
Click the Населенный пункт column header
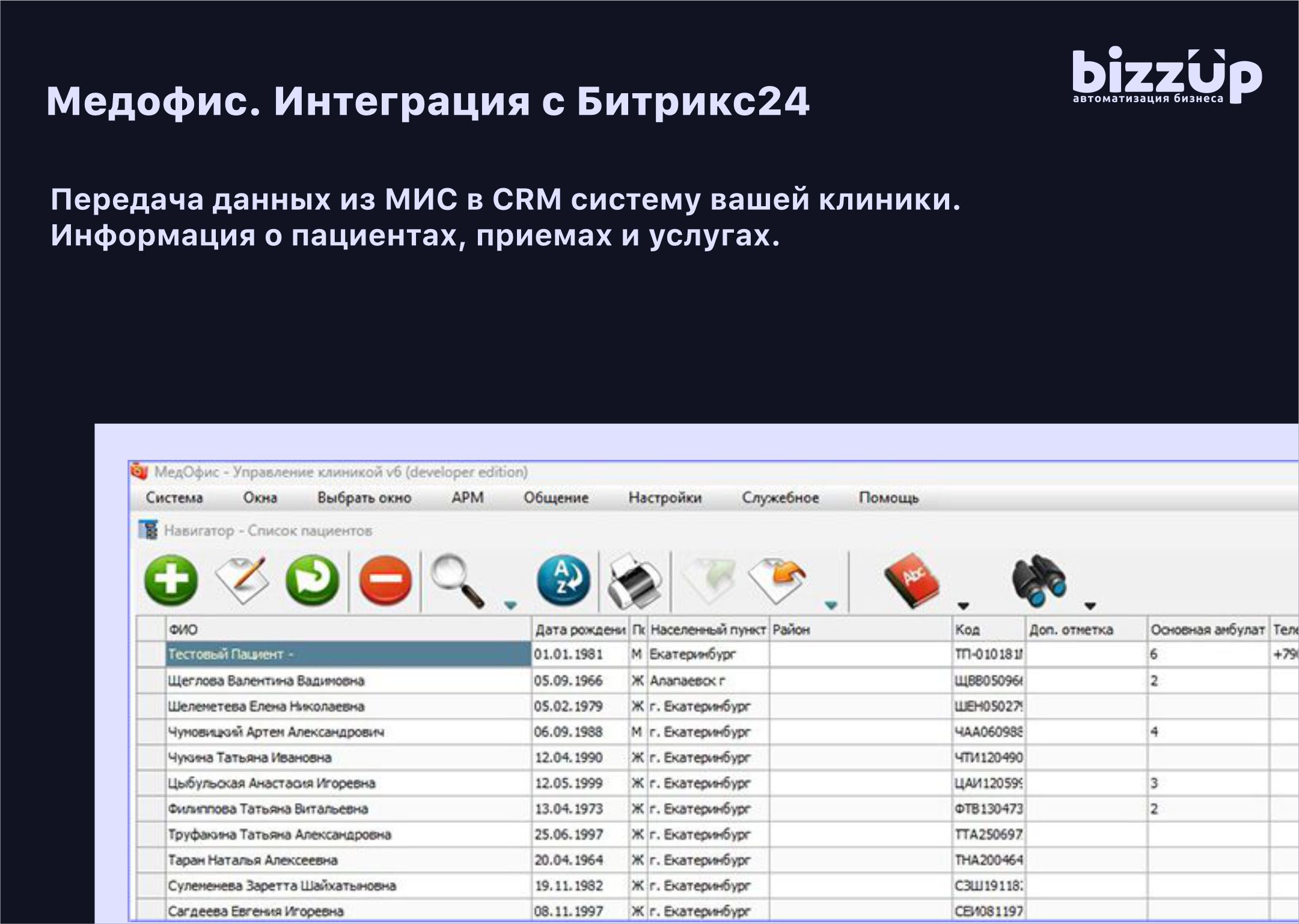tap(708, 629)
